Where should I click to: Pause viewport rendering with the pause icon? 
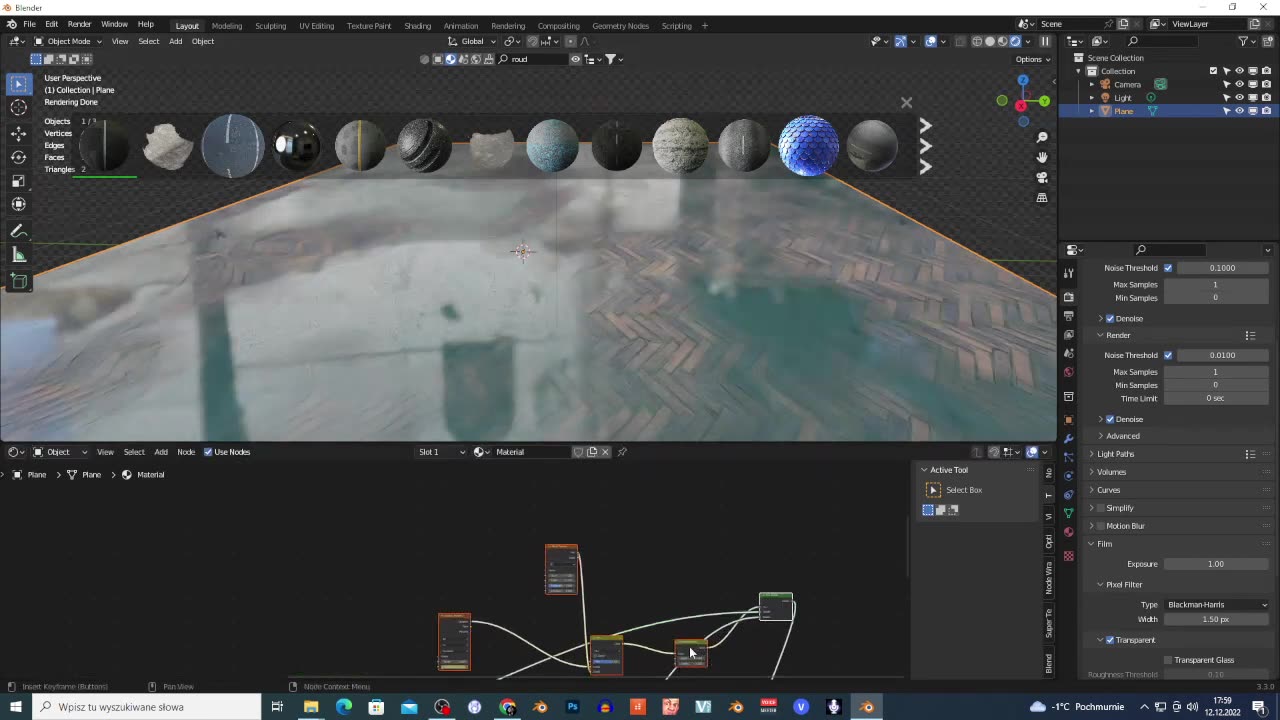pyautogui.click(x=1045, y=41)
